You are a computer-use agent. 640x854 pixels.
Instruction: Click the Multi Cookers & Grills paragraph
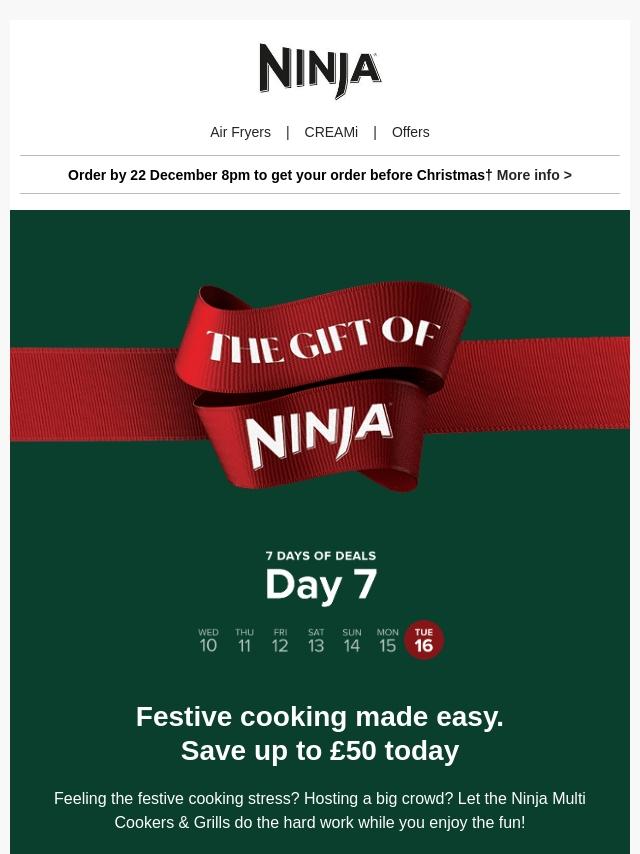[x=320, y=810]
